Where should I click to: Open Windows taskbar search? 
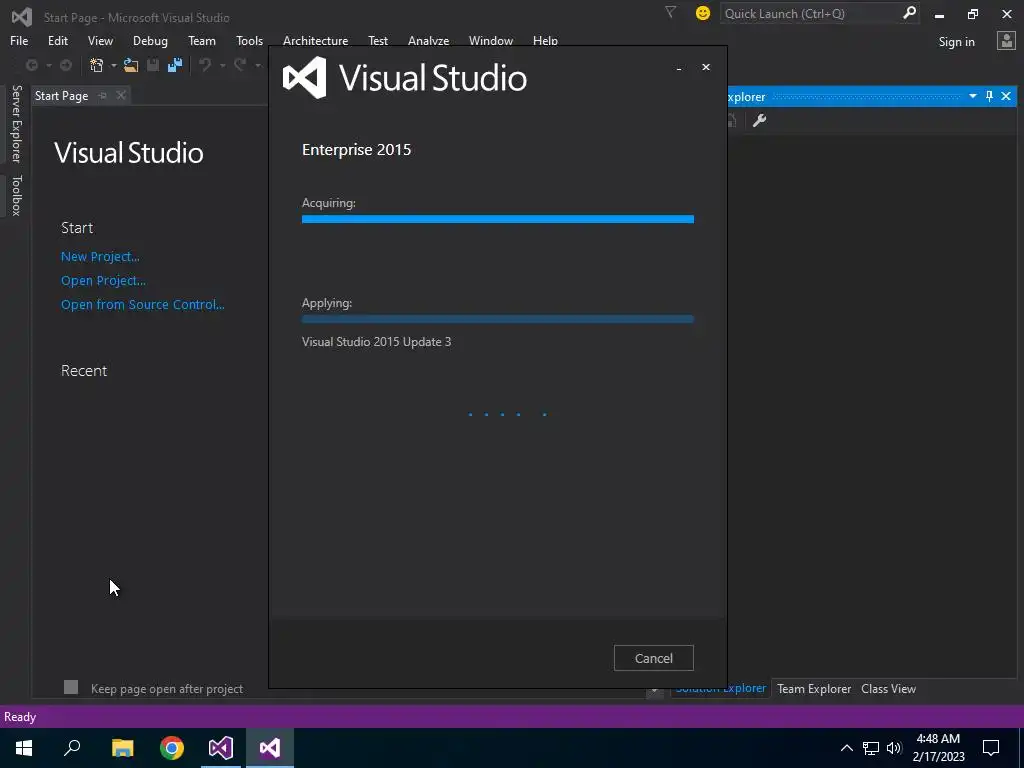coord(72,748)
